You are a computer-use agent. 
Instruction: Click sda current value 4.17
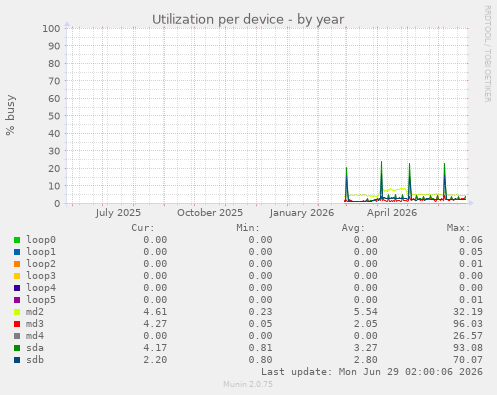(x=155, y=348)
